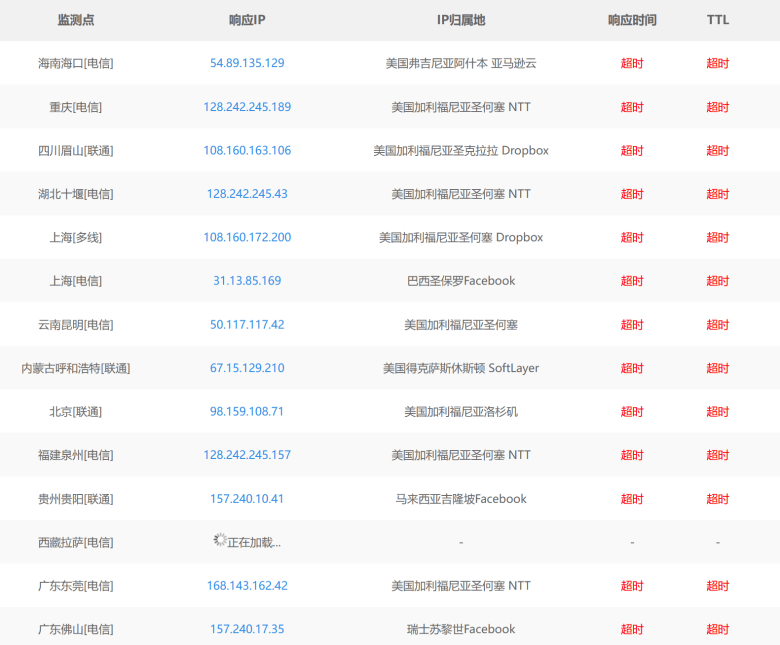Select monitor point 贵州贵阳[联通]

(76, 499)
